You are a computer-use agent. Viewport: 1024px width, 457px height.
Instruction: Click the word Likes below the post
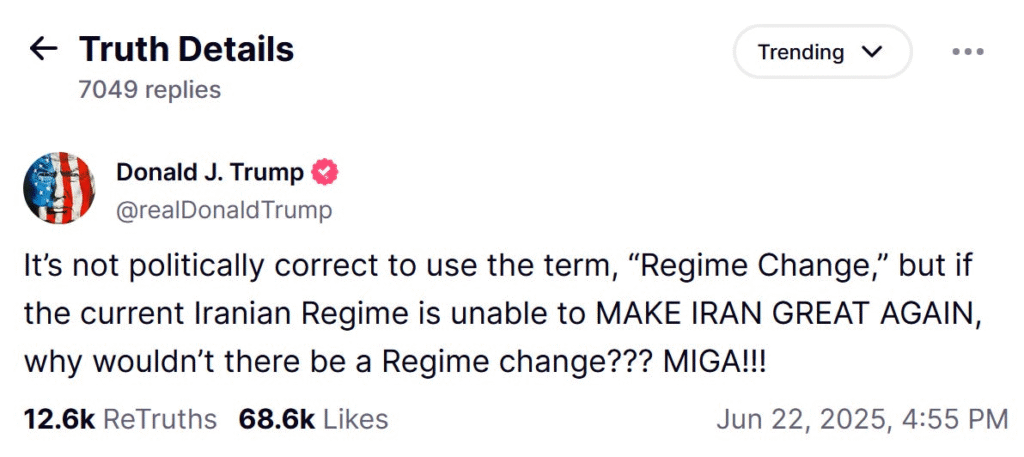coord(355,419)
